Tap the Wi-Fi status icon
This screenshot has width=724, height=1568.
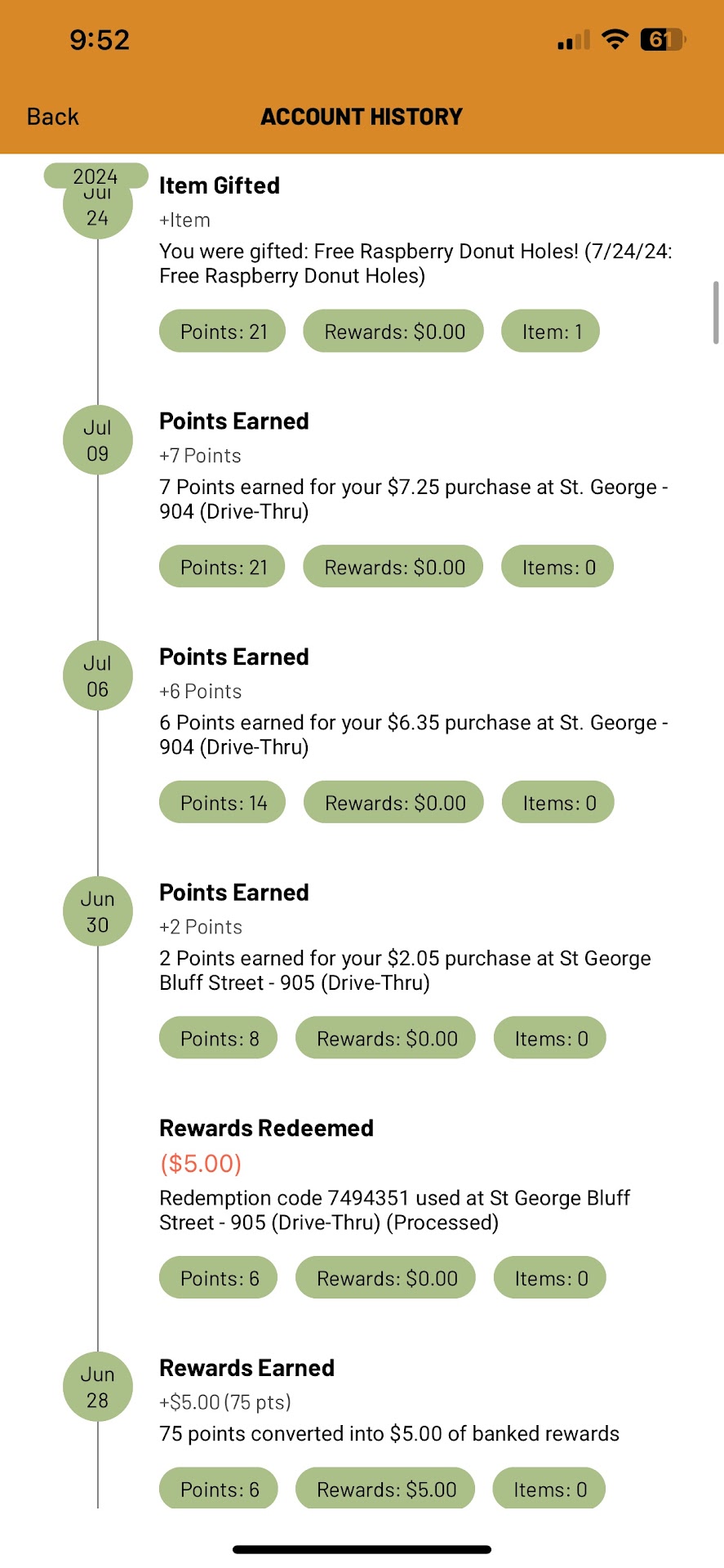click(614, 39)
